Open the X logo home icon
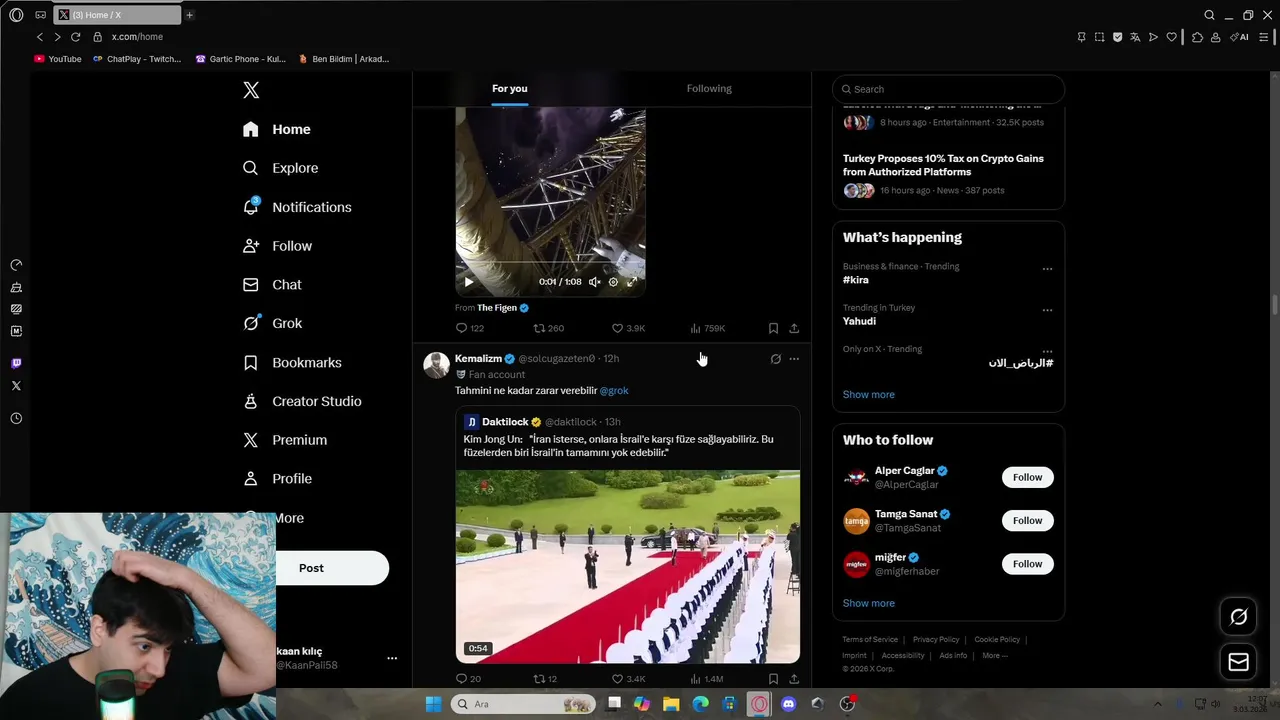The width and height of the screenshot is (1280, 720). [251, 90]
